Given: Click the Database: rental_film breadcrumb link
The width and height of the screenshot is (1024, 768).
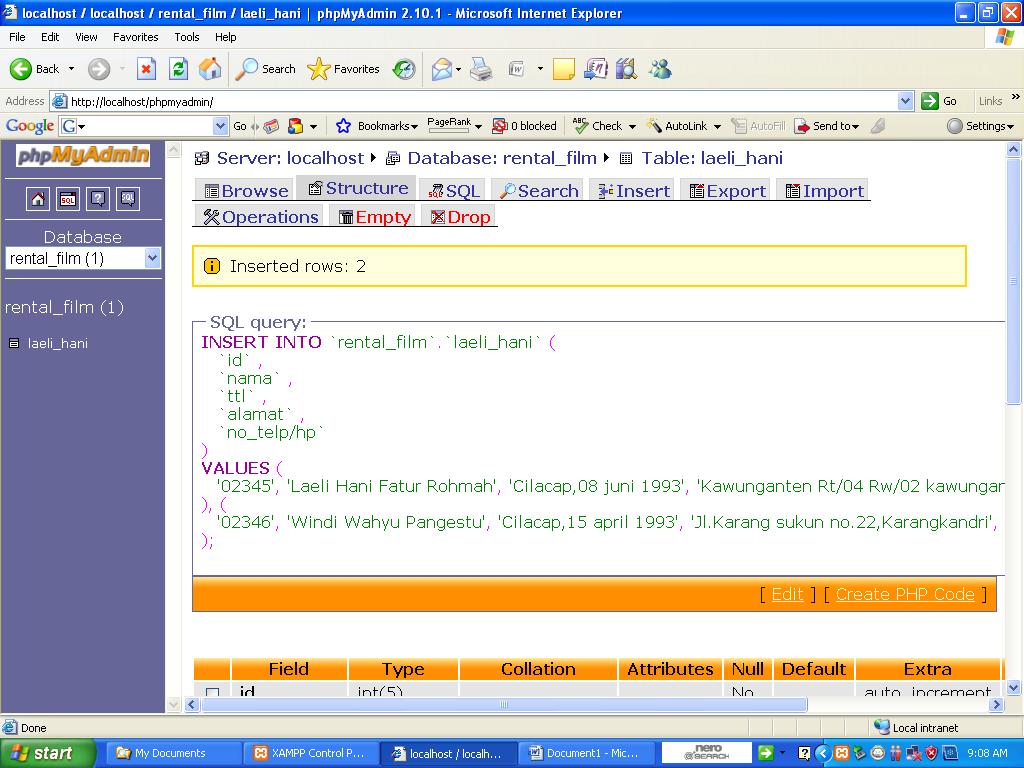Looking at the screenshot, I should (x=502, y=158).
